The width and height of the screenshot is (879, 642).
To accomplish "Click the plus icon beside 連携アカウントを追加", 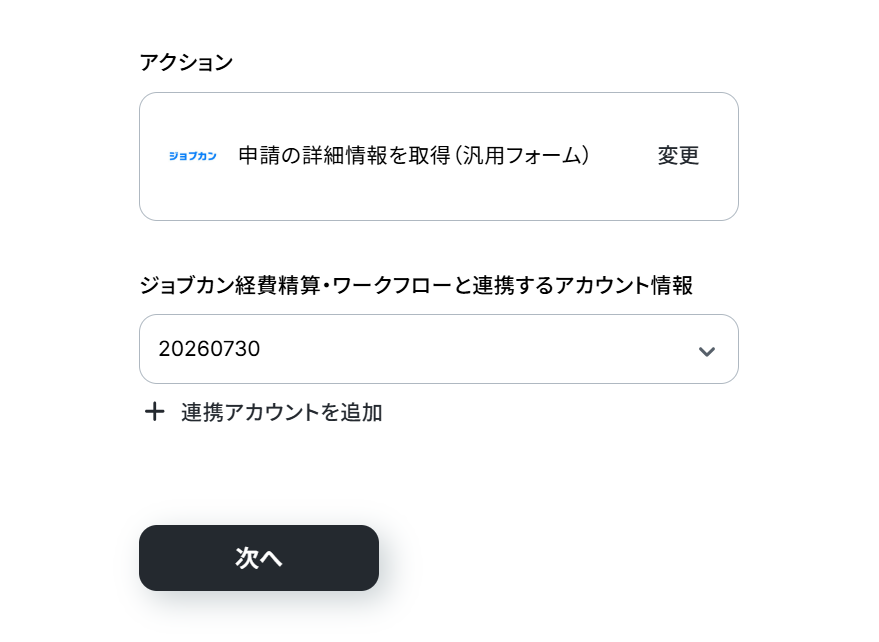I will [x=154, y=412].
